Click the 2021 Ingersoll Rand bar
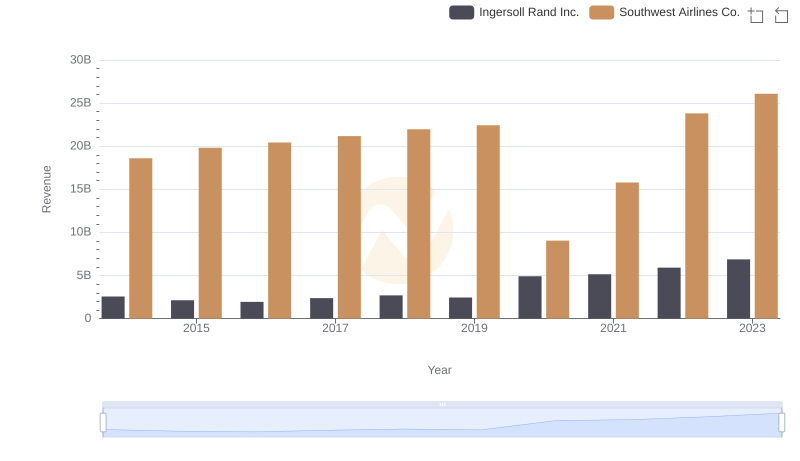This screenshot has width=800, height=461. [x=599, y=296]
